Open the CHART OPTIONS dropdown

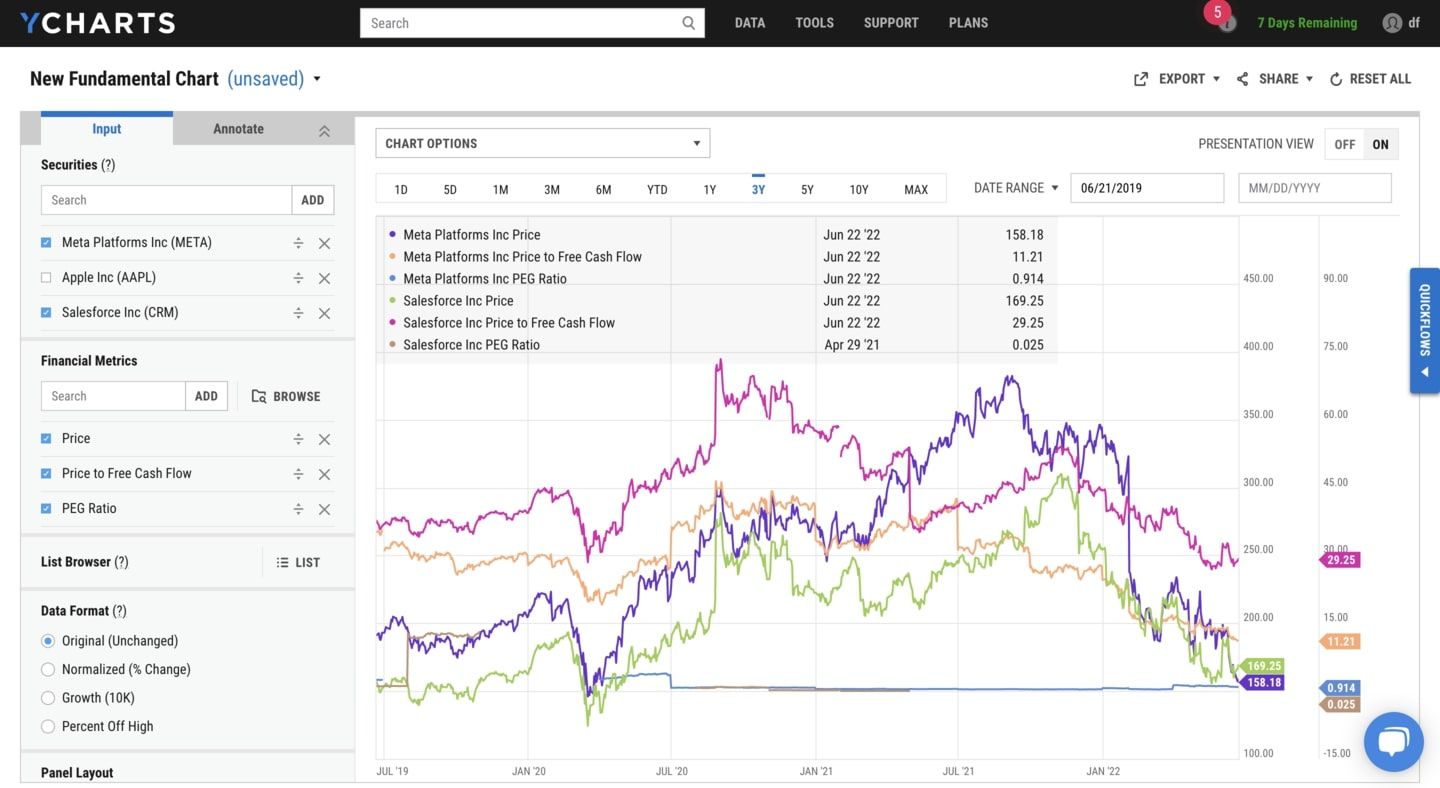click(x=542, y=143)
